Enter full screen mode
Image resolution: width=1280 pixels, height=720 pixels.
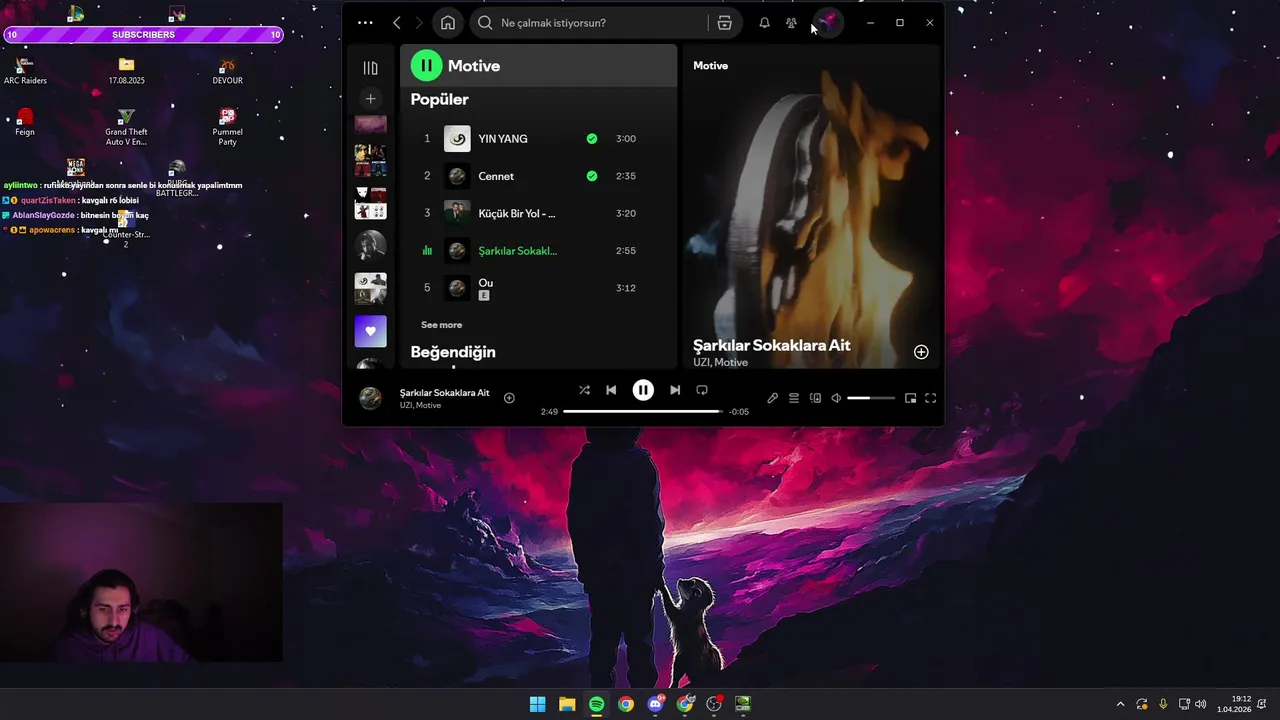click(930, 398)
